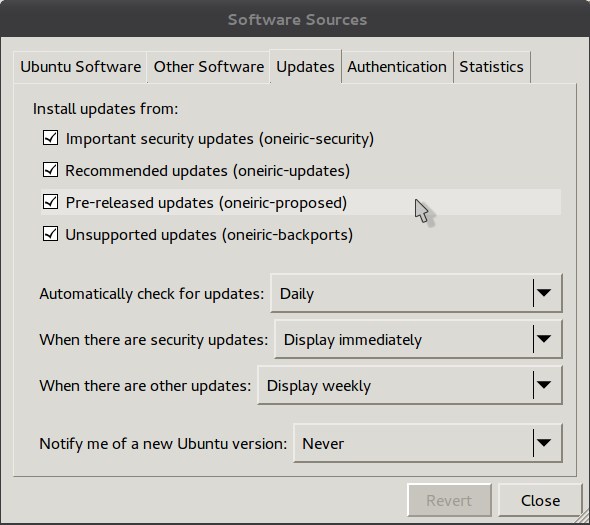Click the Notify me of a new Ubuntu version label
Screen dimensions: 590x525
coord(163,444)
